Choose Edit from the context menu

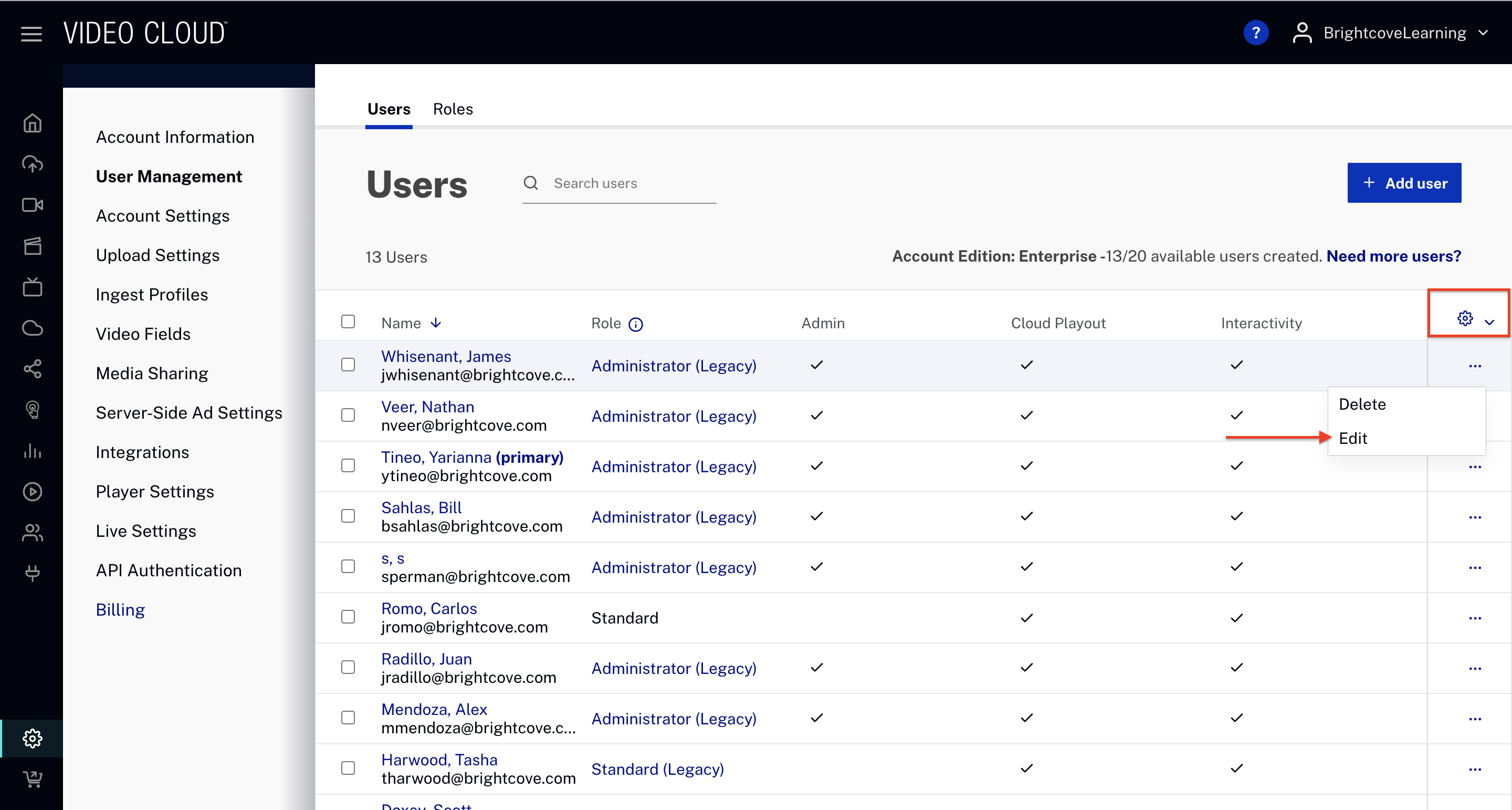(1353, 438)
